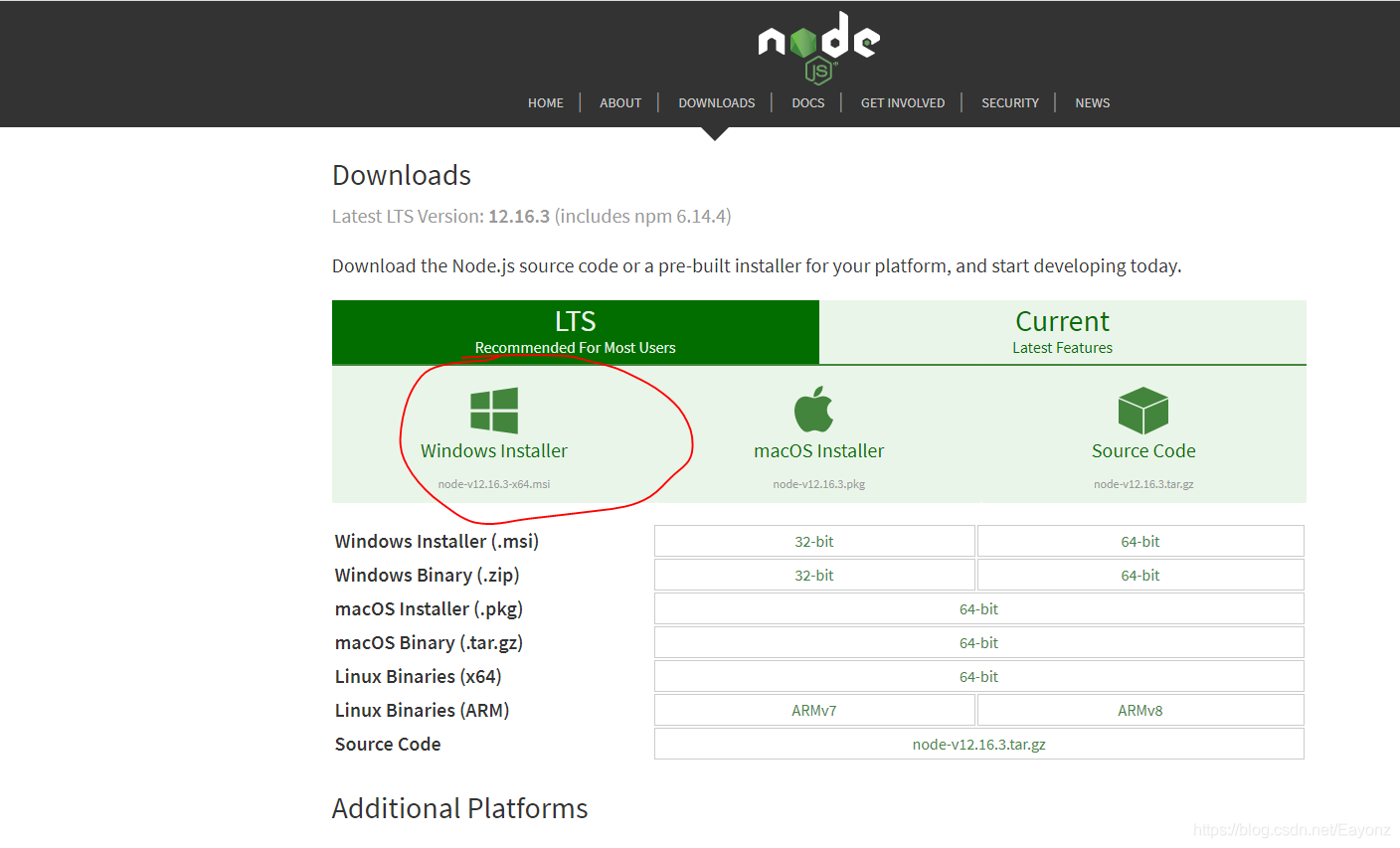Screen dimensions: 1400x848
Task: Download Windows Installer (.msi) 64-bit
Action: pyautogui.click(x=1140, y=541)
